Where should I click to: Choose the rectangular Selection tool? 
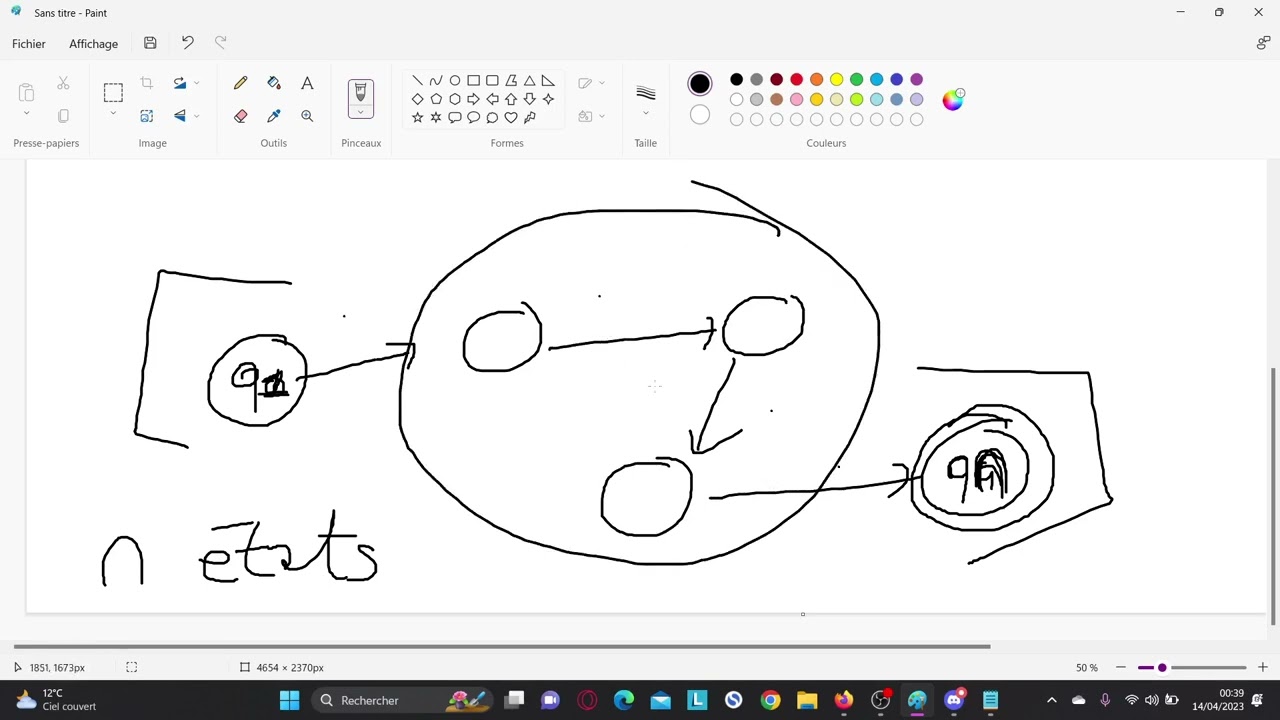[x=113, y=93]
